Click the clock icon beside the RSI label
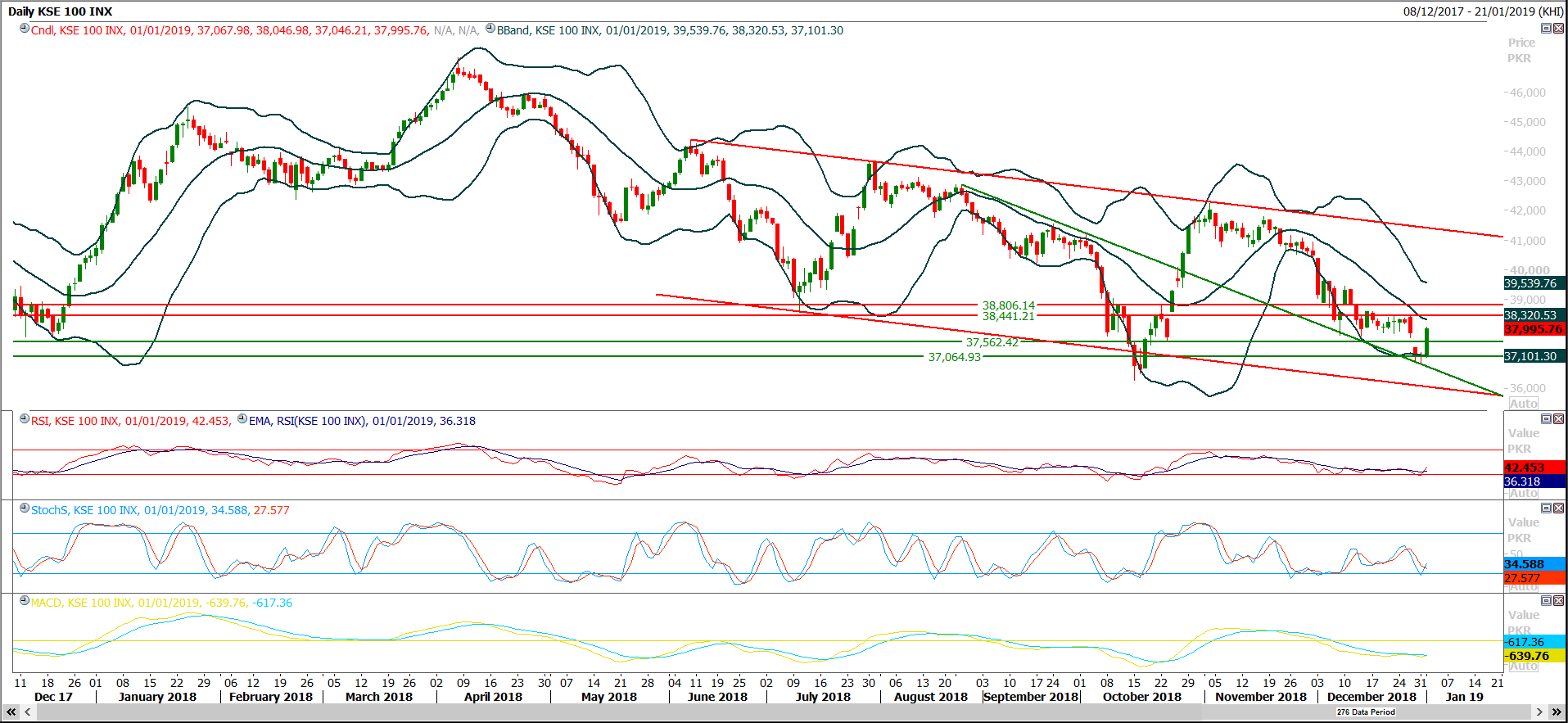 click(x=25, y=419)
